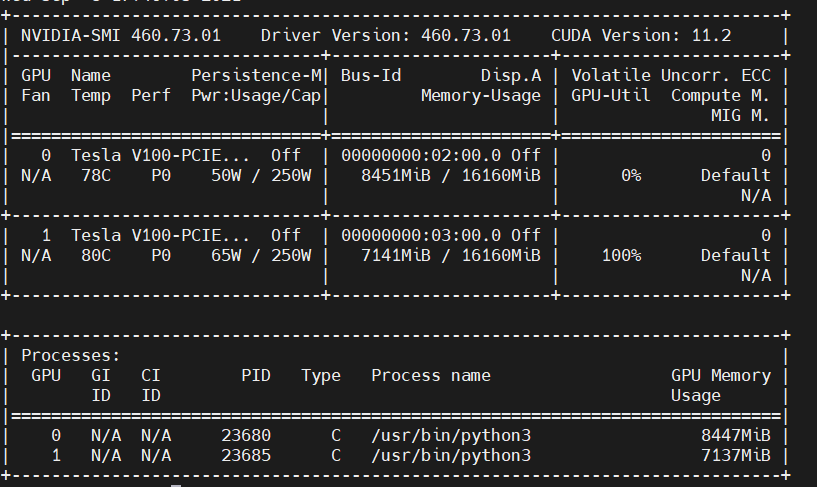Click the 78C temperature value
Screen dimensions: 817x487
[x=96, y=176]
